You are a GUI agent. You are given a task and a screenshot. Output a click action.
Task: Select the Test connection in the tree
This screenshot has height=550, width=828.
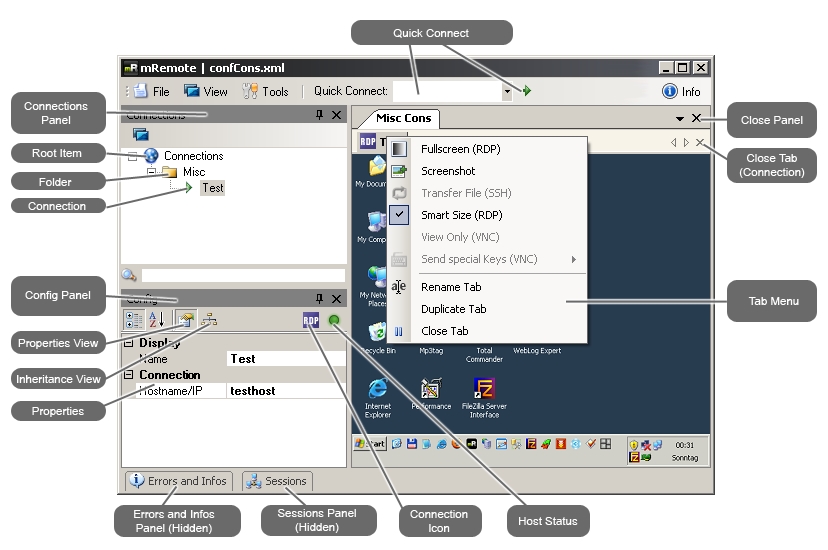tap(212, 188)
